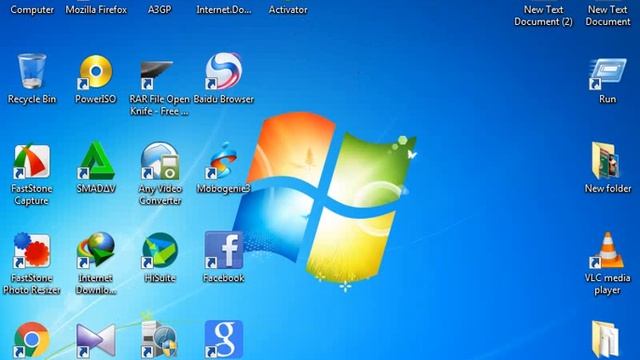Click the Mozilla Firefox label
This screenshot has width=640, height=360.
(x=96, y=10)
